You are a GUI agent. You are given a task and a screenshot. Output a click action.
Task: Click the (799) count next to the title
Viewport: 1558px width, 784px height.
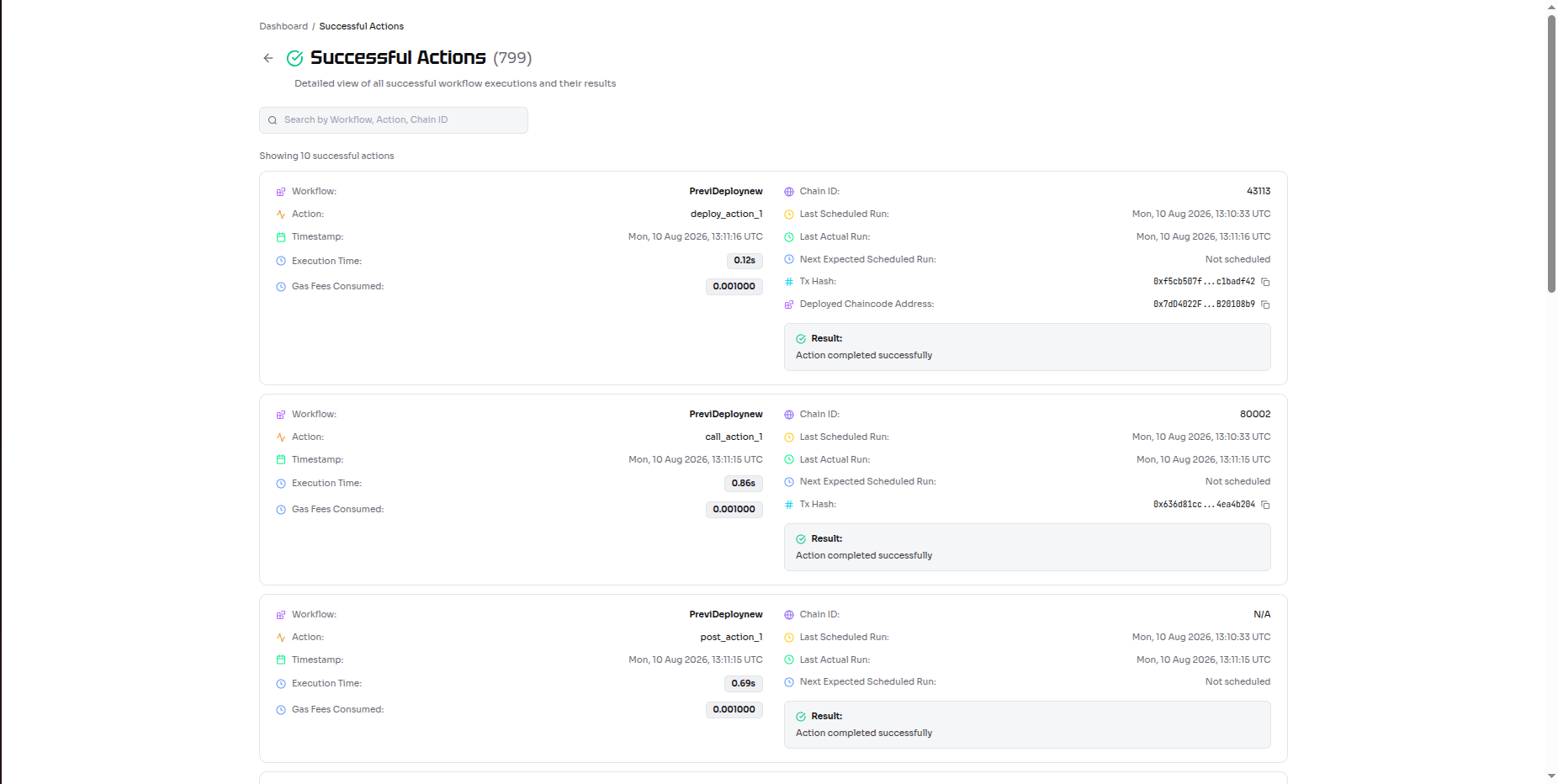click(x=512, y=58)
